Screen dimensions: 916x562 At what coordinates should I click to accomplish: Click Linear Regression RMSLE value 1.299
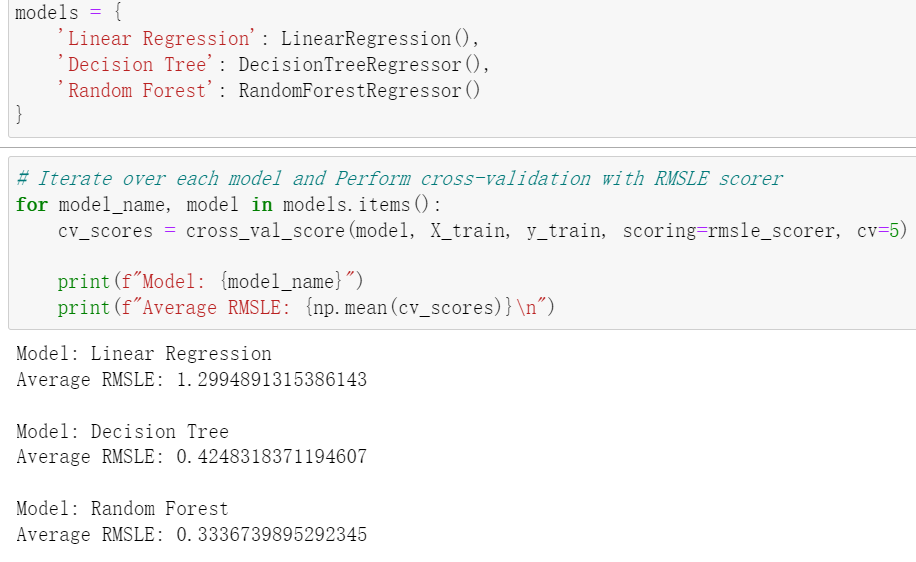pos(272,380)
